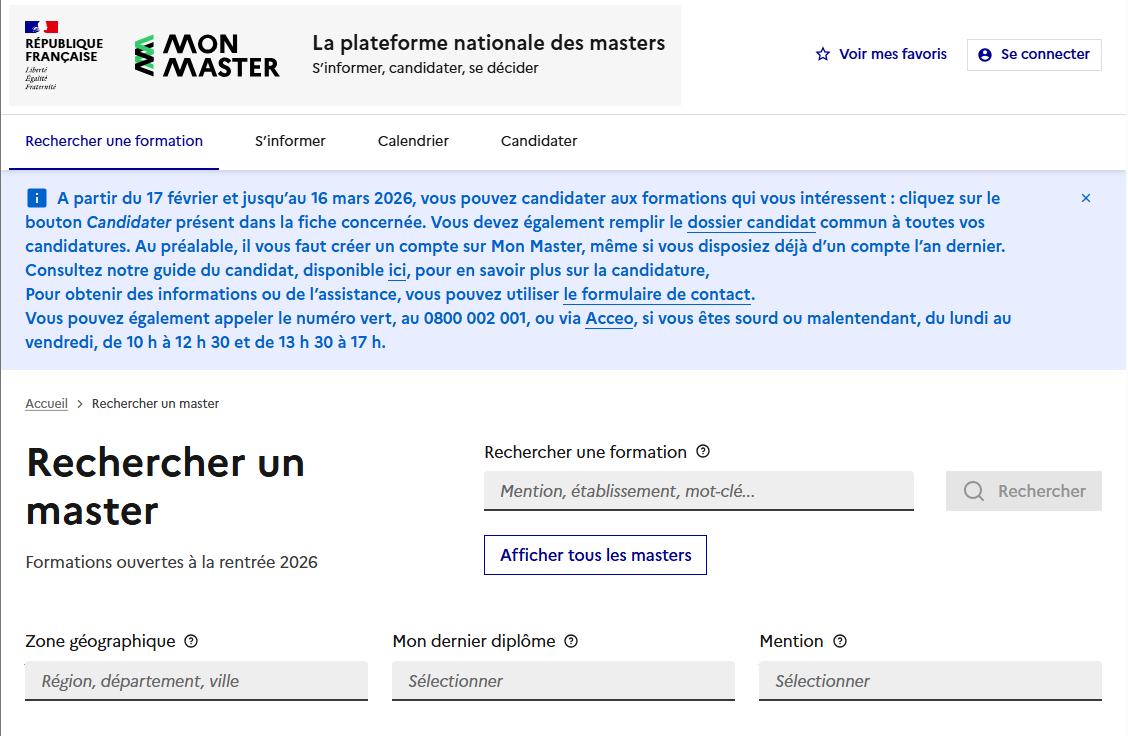Dismiss the announcement banner with the × button
Viewport: 1128px width, 736px height.
pyautogui.click(x=1086, y=198)
